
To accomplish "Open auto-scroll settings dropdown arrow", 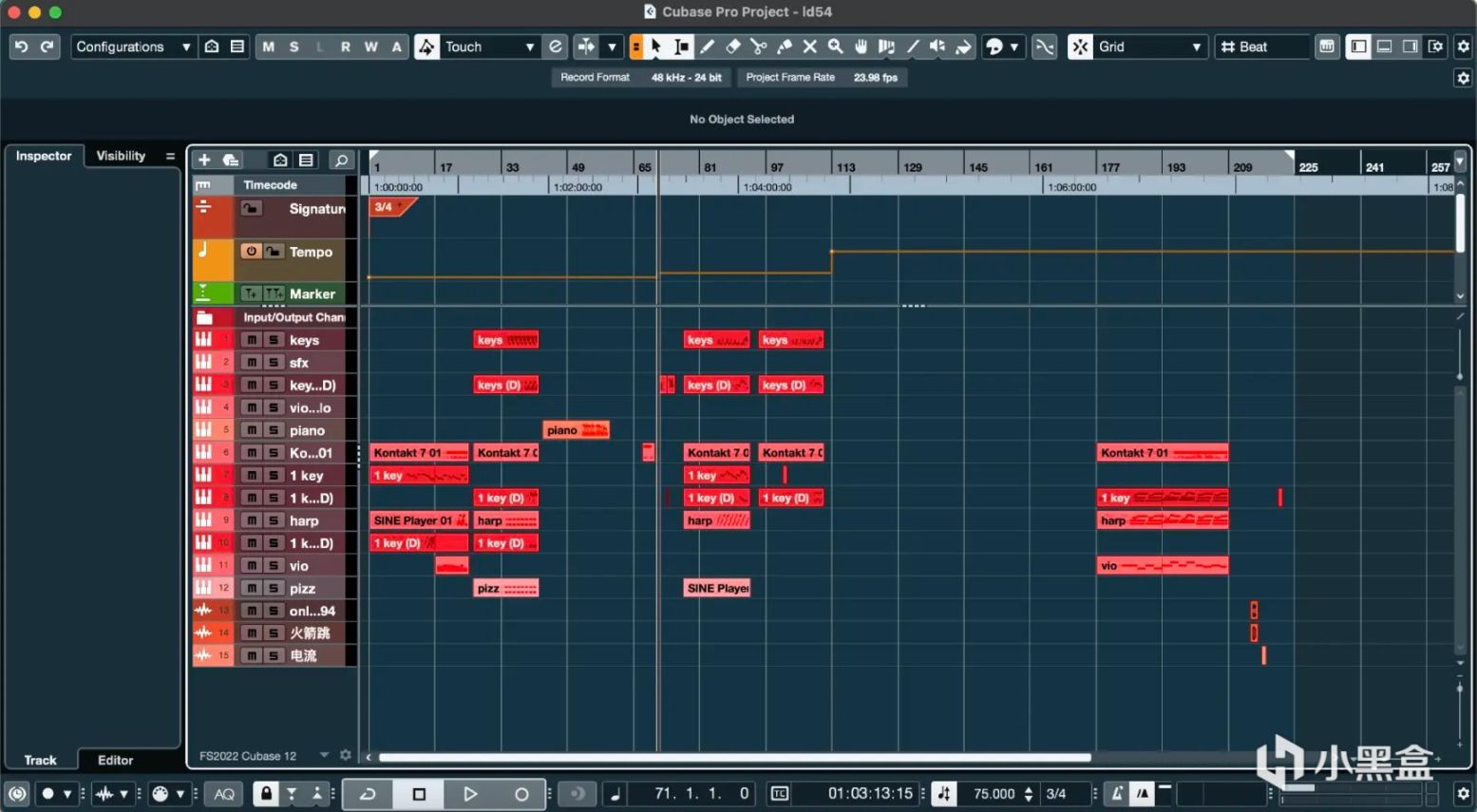I will click(612, 47).
